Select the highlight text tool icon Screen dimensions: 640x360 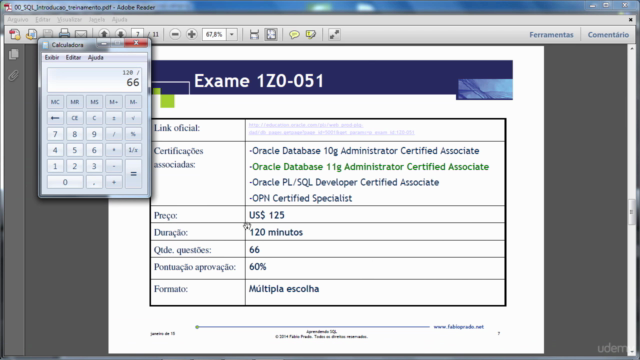click(x=311, y=35)
